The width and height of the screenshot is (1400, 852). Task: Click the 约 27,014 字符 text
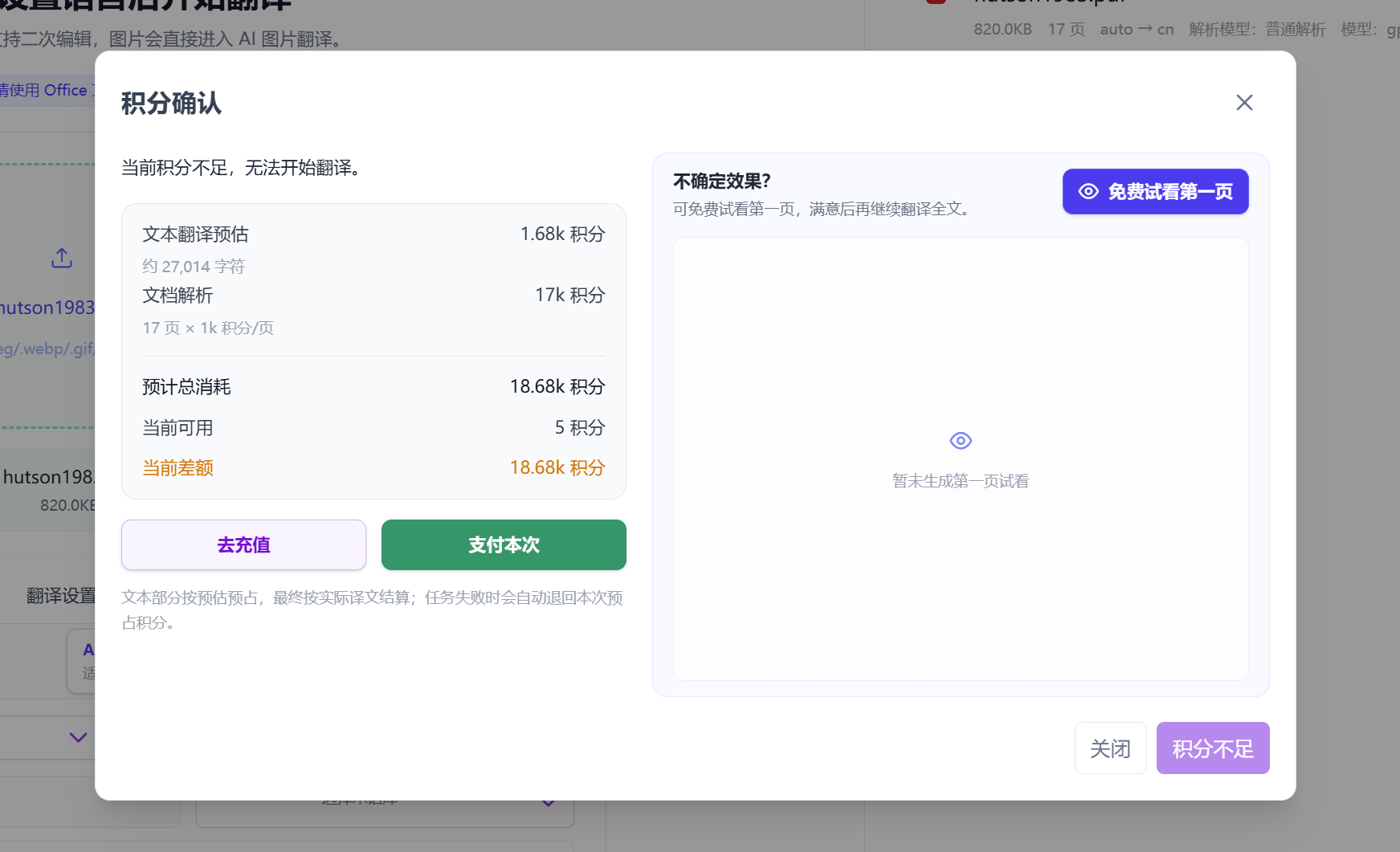[194, 267]
